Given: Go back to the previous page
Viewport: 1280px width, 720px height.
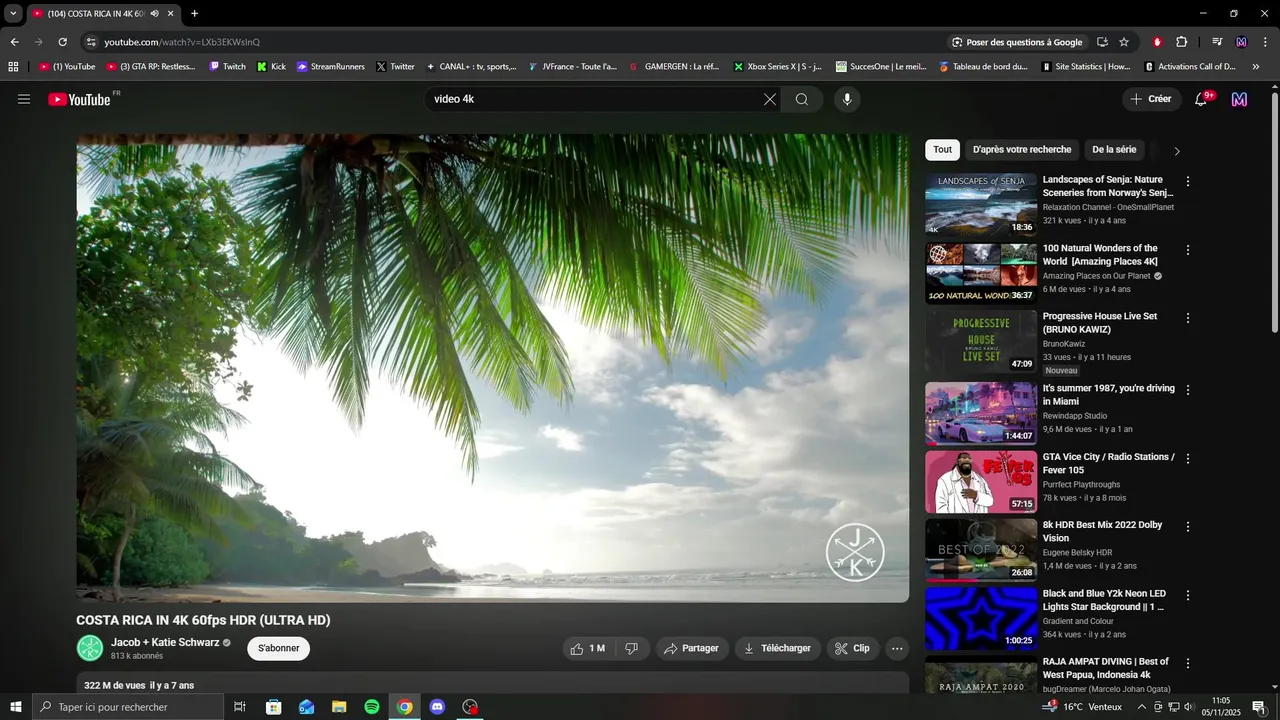Looking at the screenshot, I should tap(14, 42).
